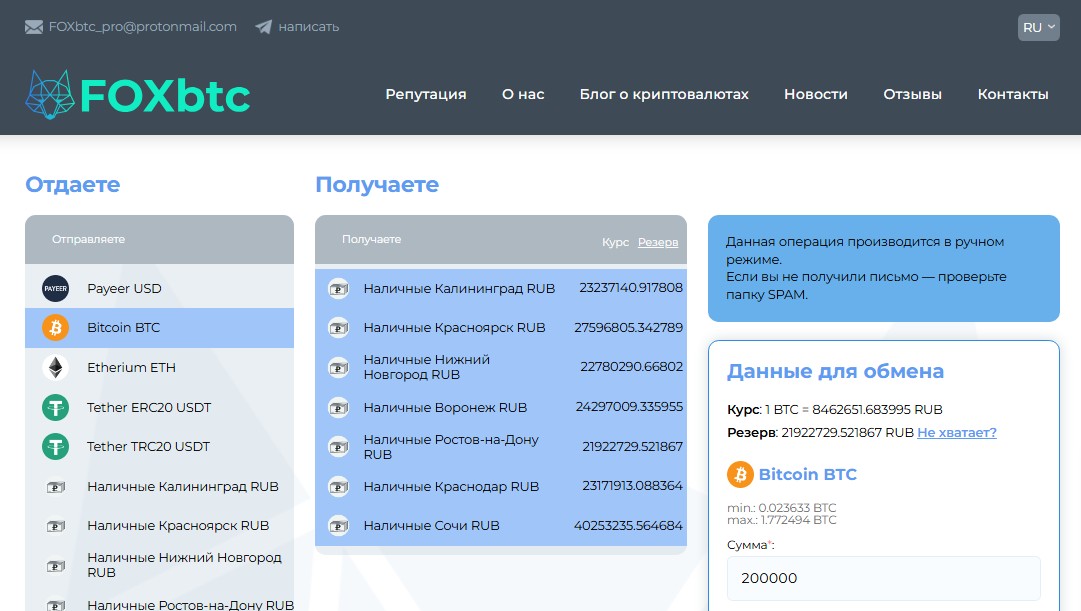
Task: Click the Не хватает? link
Action: 957,432
